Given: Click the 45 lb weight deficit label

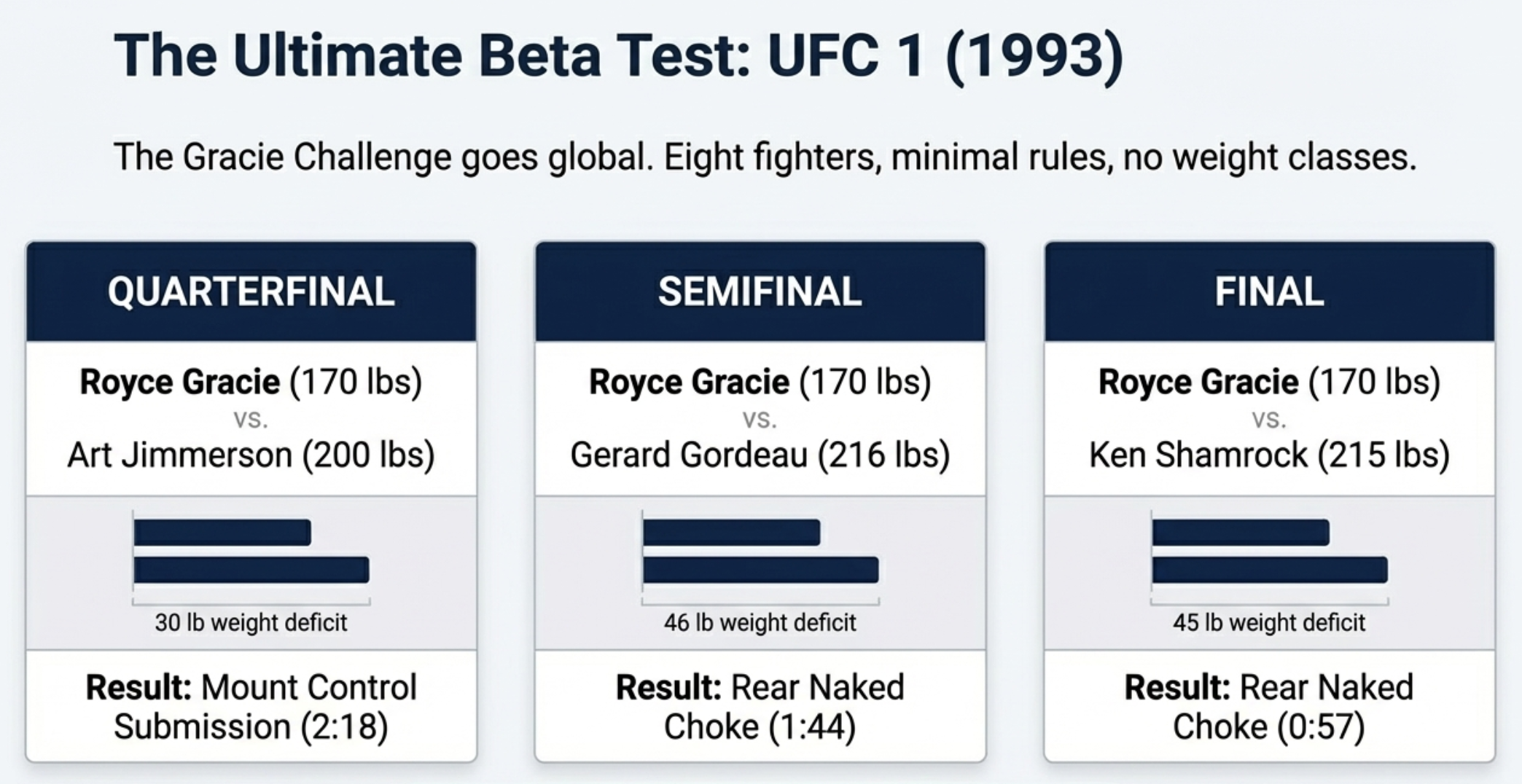Looking at the screenshot, I should (x=1269, y=623).
